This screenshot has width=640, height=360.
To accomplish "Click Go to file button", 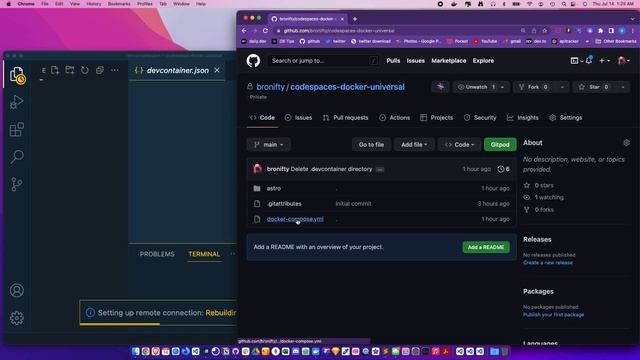I will [x=371, y=144].
